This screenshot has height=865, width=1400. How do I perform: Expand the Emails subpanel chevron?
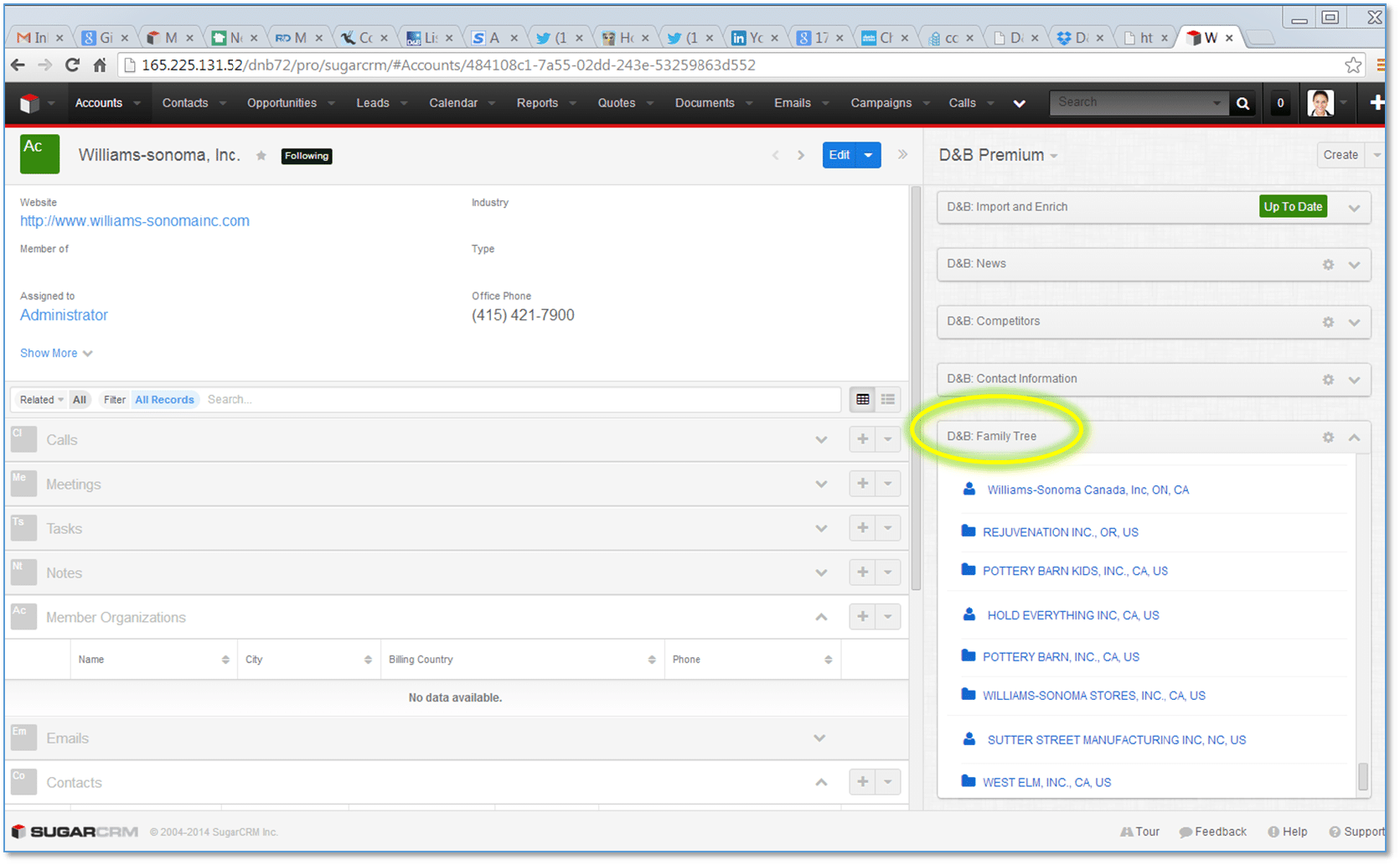click(x=819, y=738)
